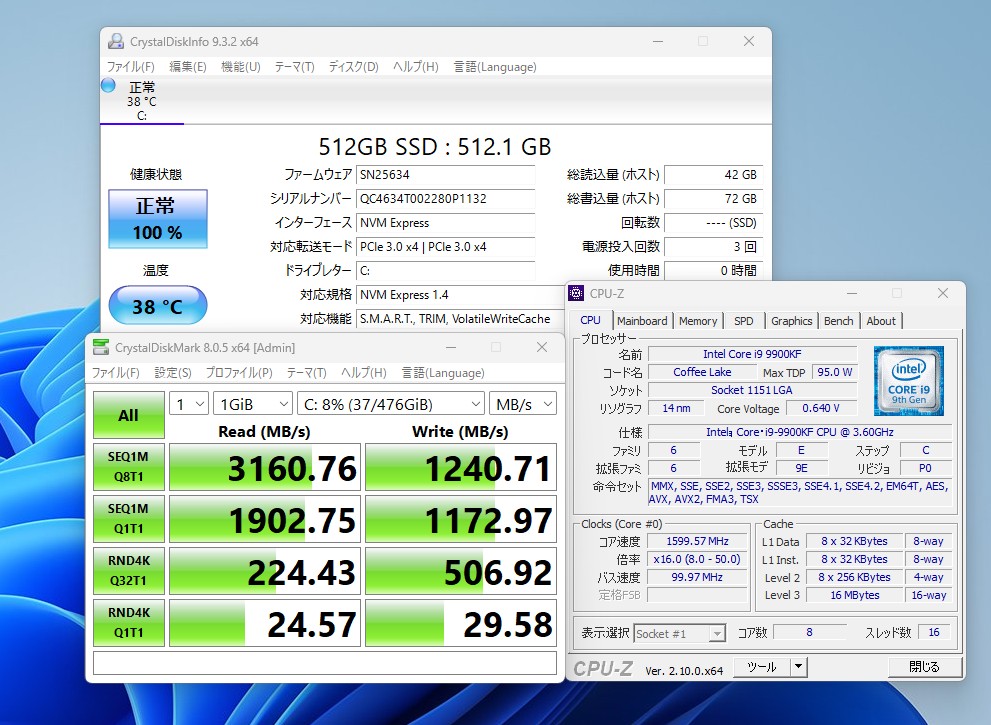
Task: Minimize the CrystalDiskInfo window
Action: [658, 41]
